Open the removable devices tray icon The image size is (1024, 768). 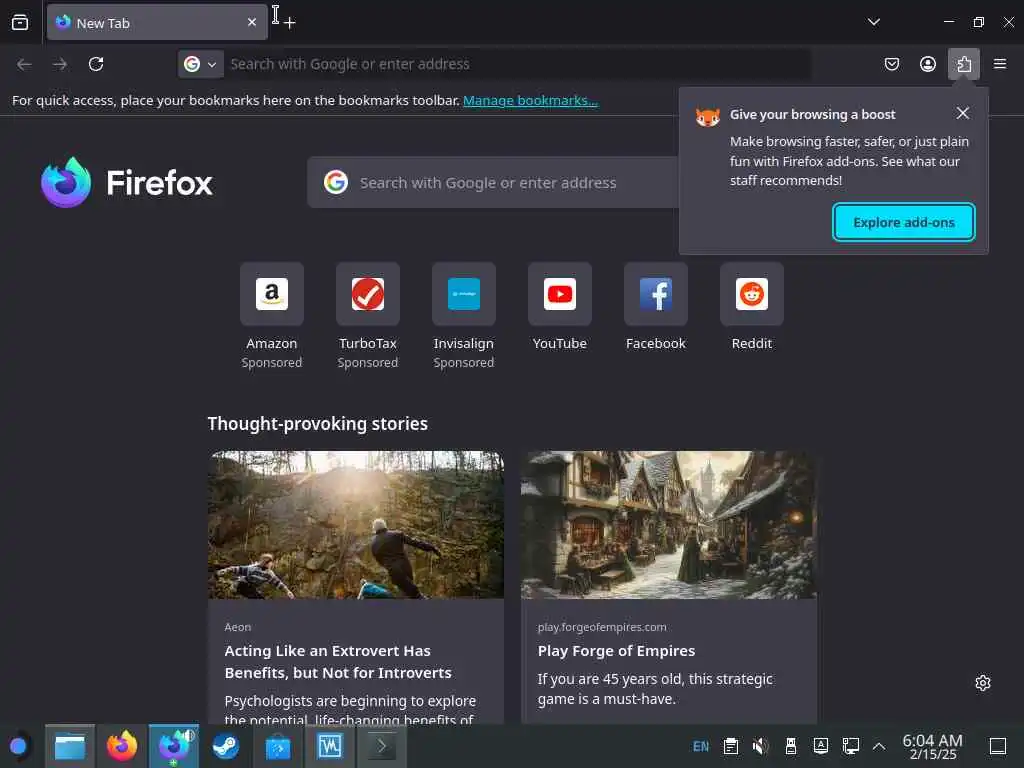tap(791, 746)
